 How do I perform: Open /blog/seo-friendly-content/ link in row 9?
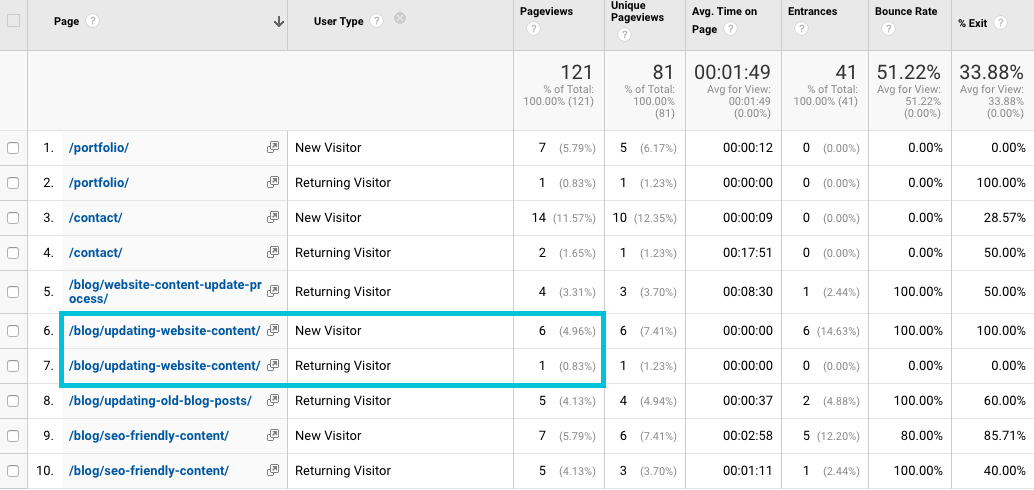(x=149, y=436)
